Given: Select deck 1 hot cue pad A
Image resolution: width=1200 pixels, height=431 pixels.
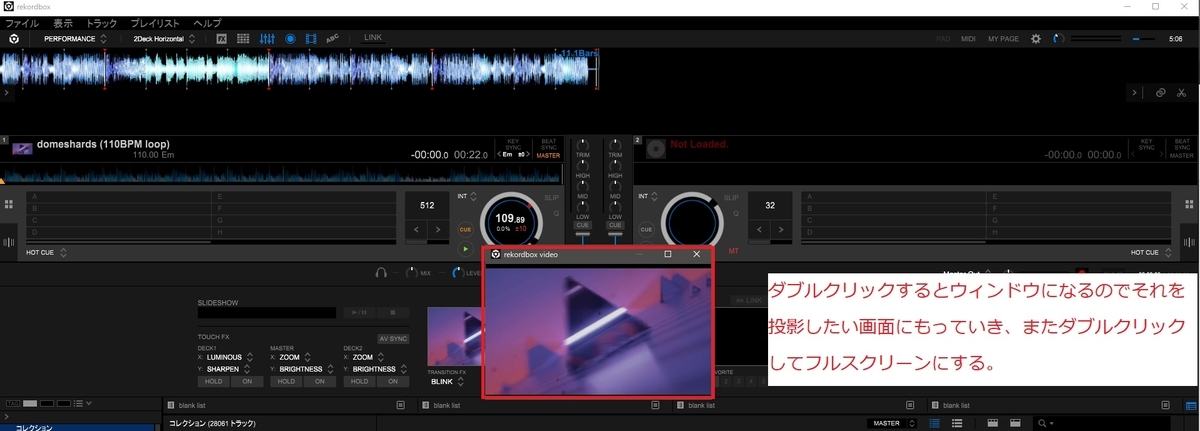Looking at the screenshot, I should pyautogui.click(x=120, y=196).
